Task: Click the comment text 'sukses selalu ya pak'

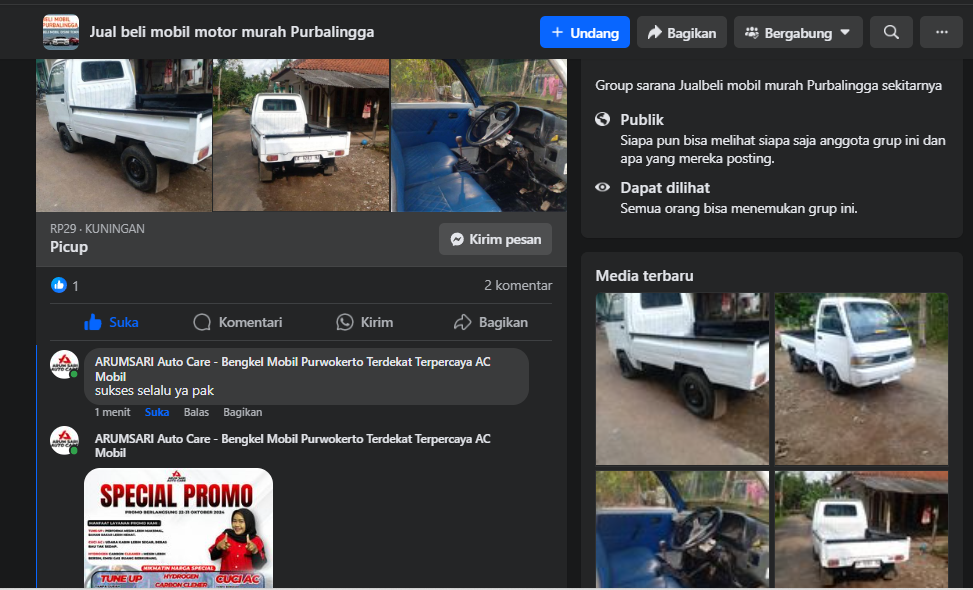Action: coord(155,391)
